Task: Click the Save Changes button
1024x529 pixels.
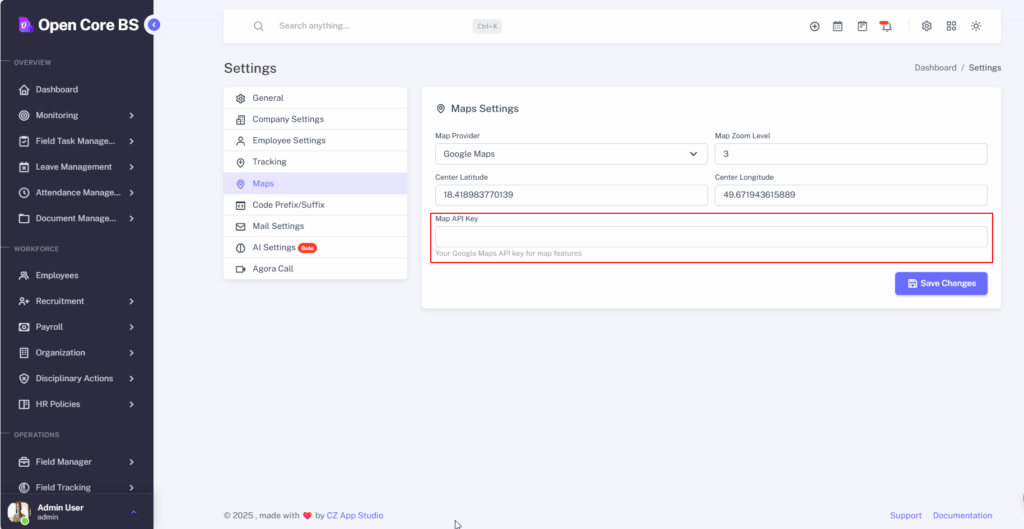Action: click(x=941, y=284)
